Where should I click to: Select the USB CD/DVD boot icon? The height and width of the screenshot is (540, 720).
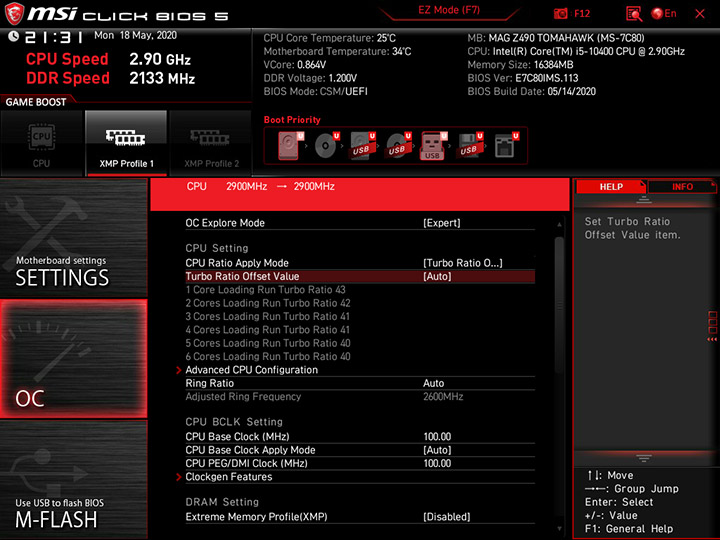tap(398, 146)
